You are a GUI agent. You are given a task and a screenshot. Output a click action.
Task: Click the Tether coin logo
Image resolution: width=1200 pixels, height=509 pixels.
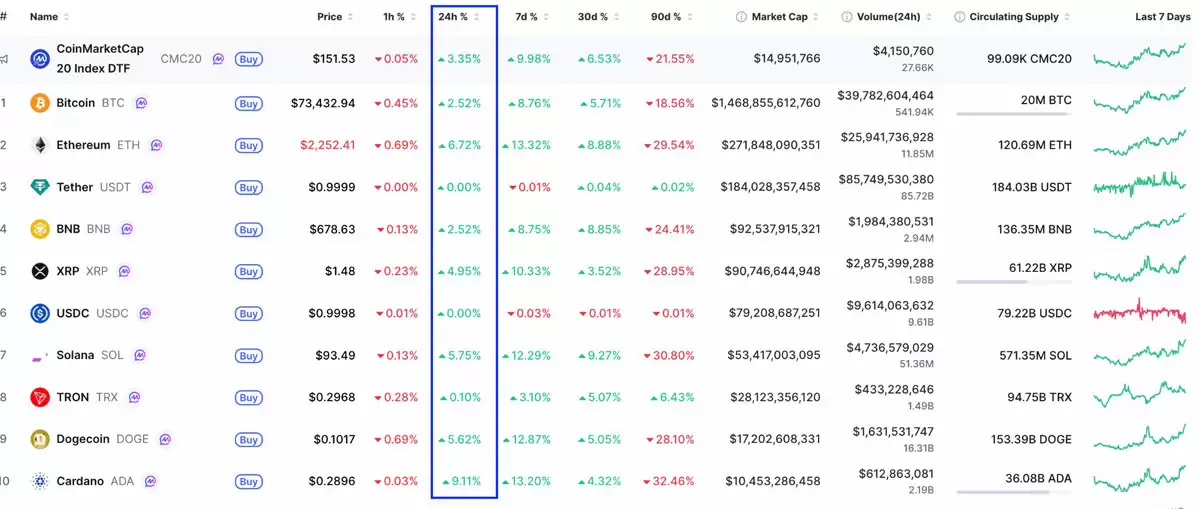(40, 187)
